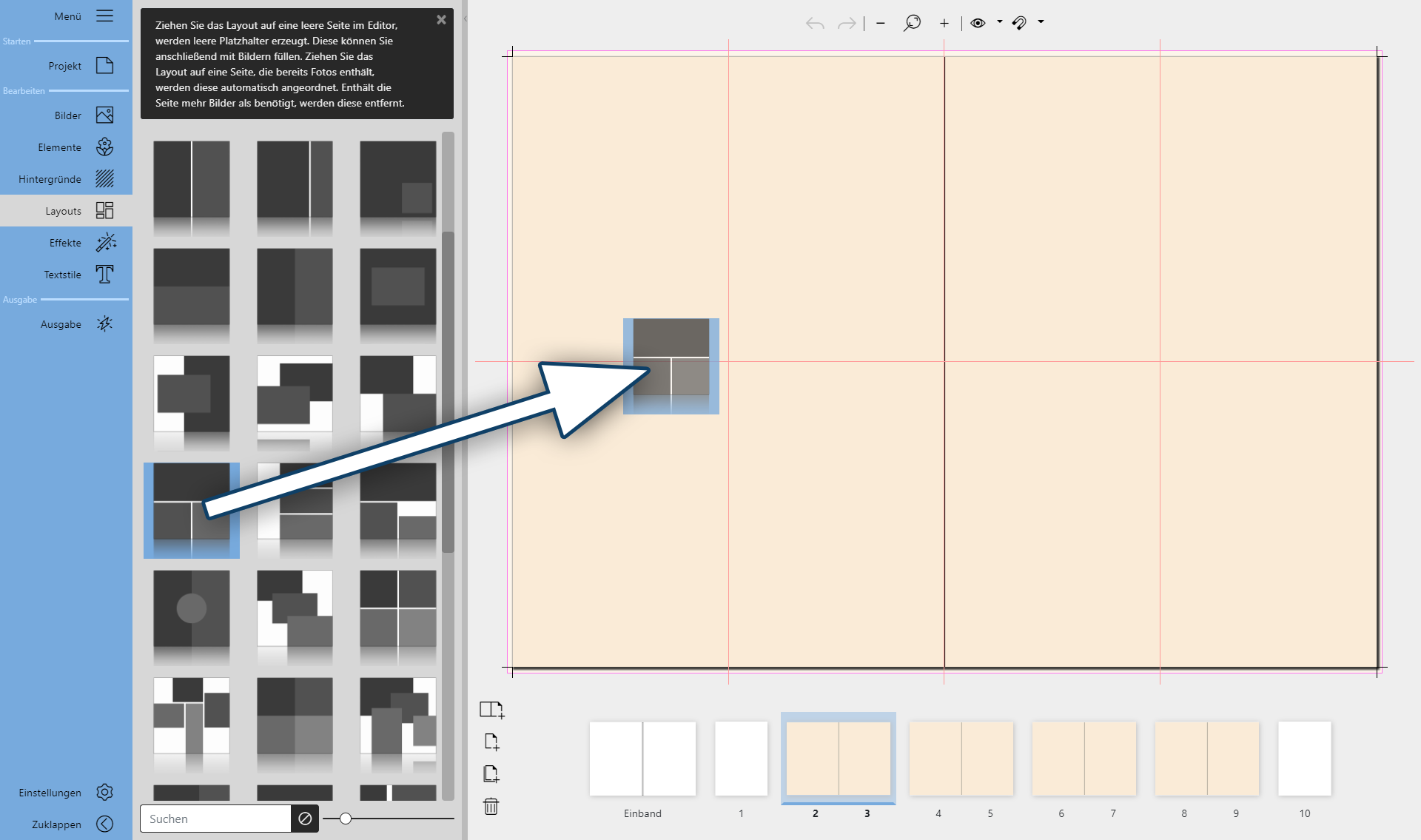Open the snapping options dropdown arrow
The image size is (1421, 840).
(x=1041, y=23)
